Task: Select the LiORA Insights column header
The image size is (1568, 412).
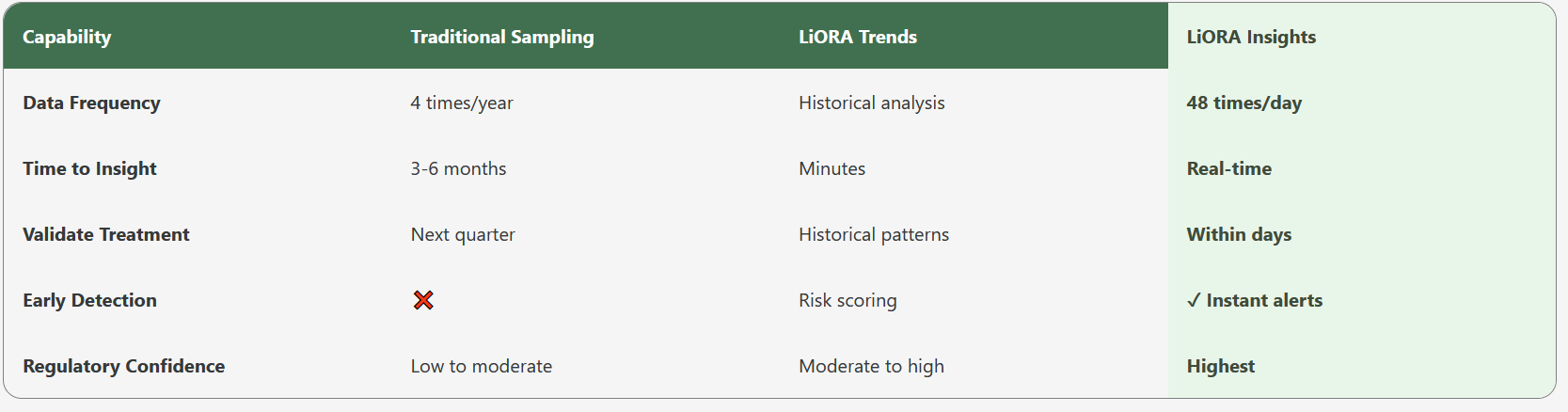Action: point(1250,37)
